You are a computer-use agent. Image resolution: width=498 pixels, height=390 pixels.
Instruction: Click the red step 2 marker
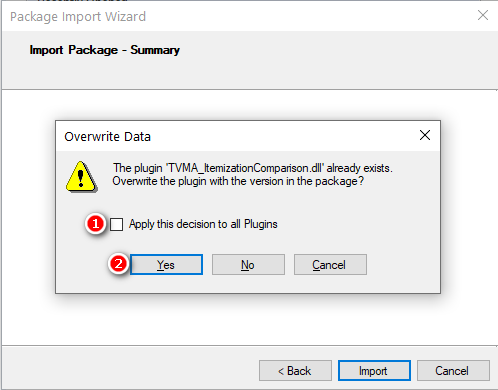pyautogui.click(x=118, y=264)
